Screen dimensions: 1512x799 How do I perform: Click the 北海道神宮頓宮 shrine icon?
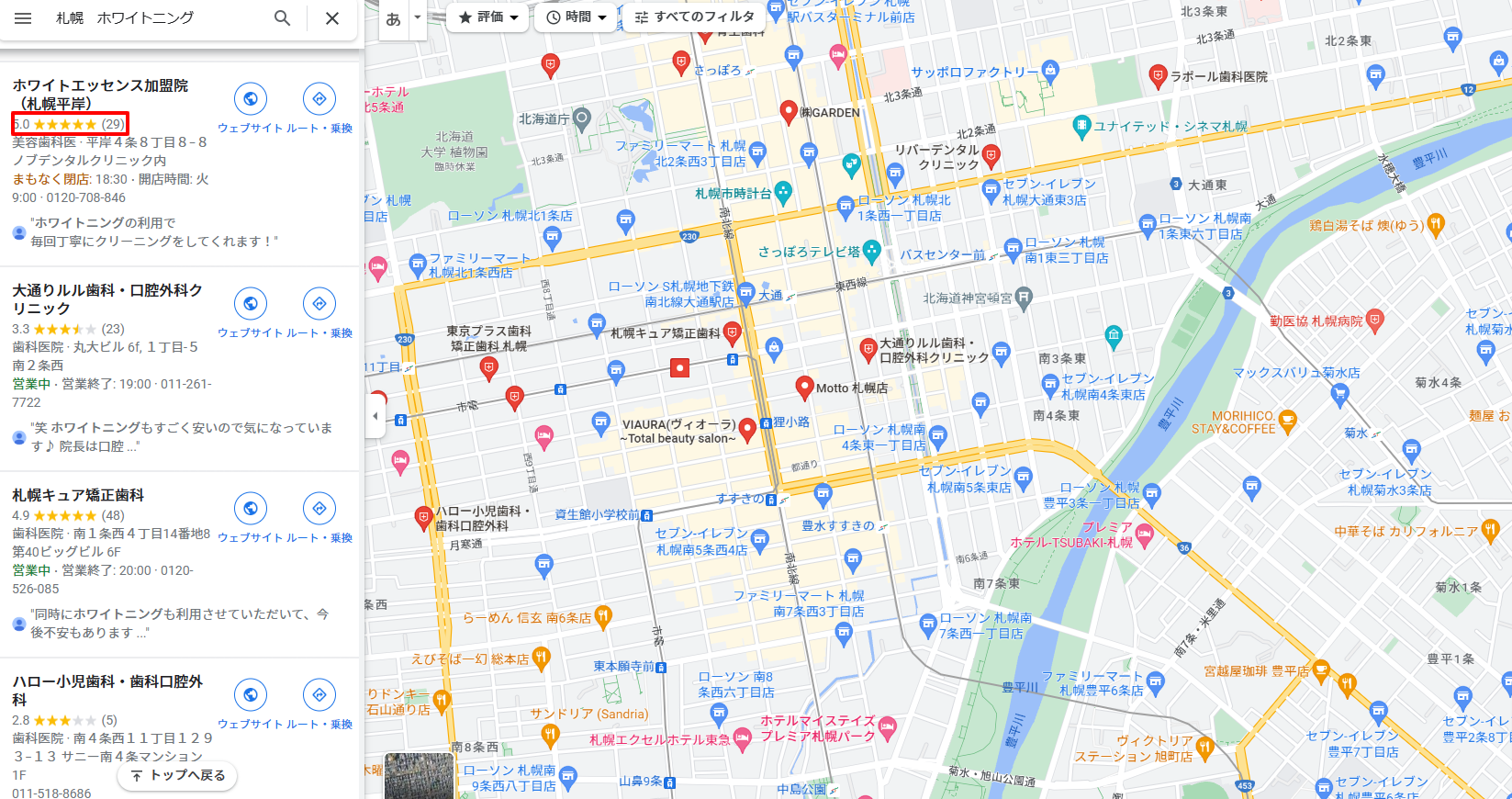click(1024, 297)
